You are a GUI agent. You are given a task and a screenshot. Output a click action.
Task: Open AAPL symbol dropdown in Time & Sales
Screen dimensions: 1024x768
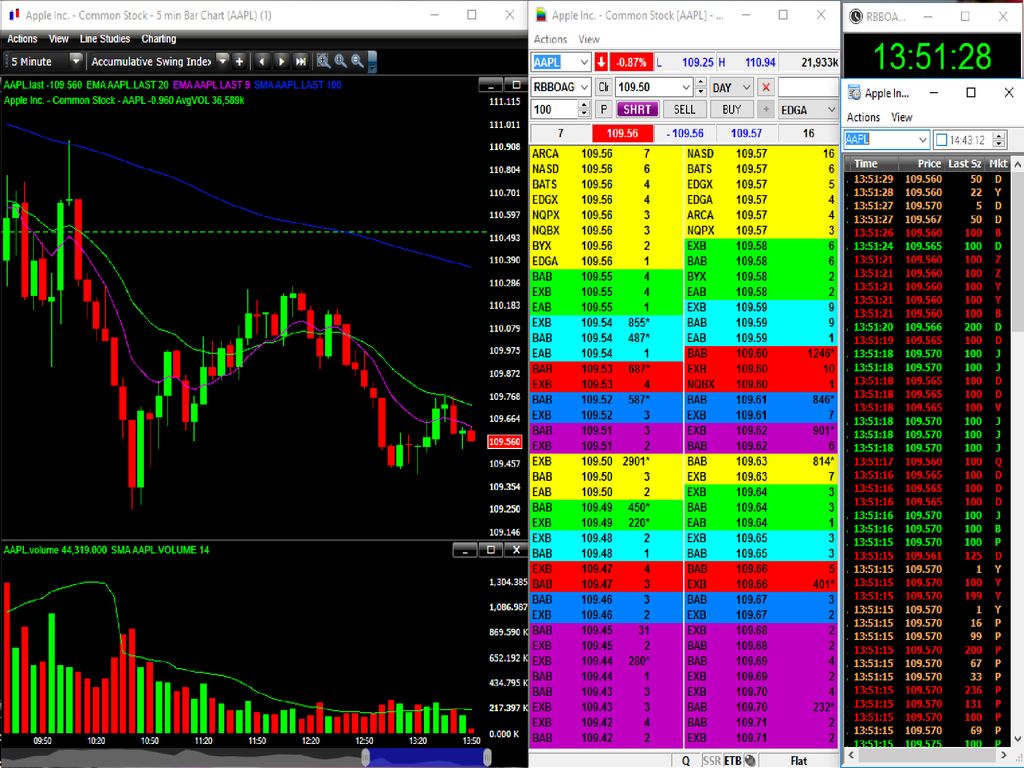923,139
